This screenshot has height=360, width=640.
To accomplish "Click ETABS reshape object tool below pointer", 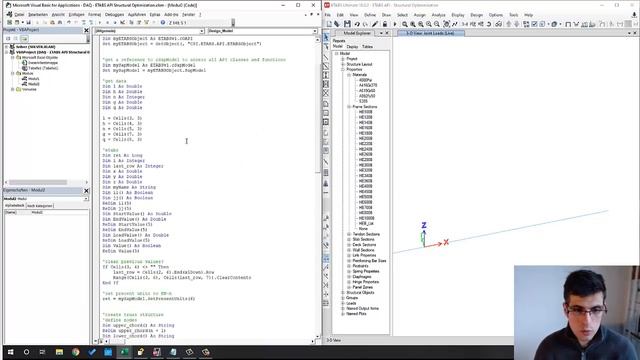I will pos(326,47).
